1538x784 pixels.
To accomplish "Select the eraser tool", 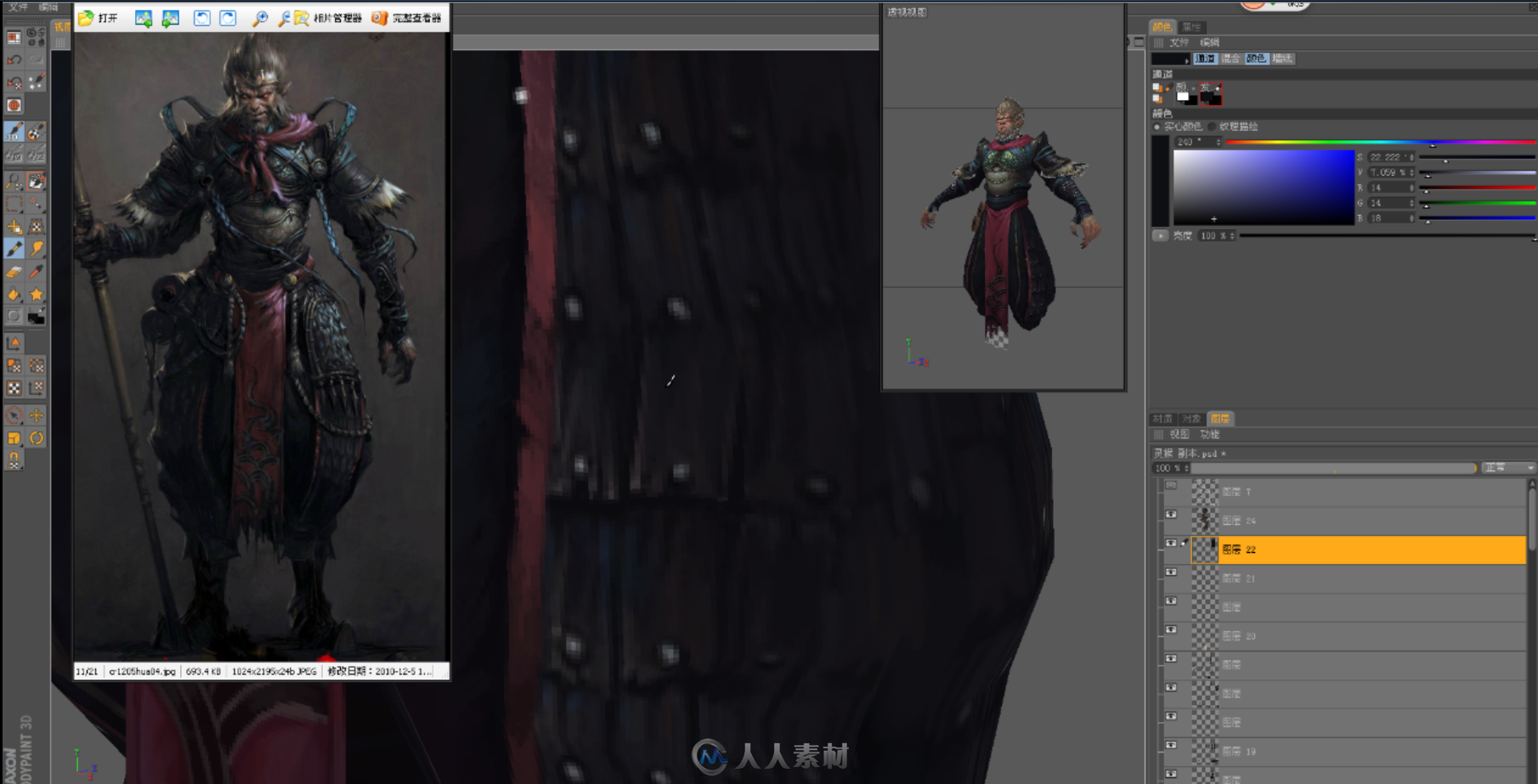I will 14,272.
